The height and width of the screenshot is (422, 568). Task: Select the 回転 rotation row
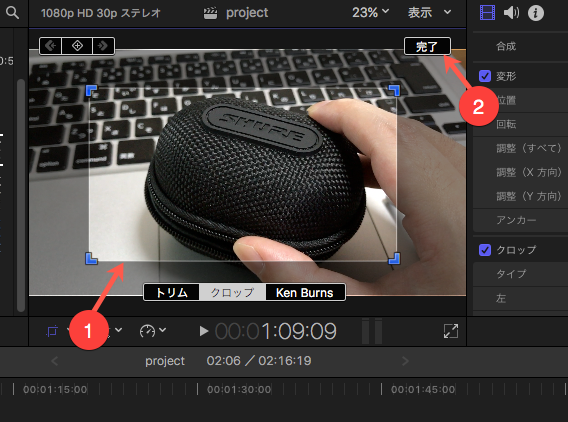(x=521, y=124)
